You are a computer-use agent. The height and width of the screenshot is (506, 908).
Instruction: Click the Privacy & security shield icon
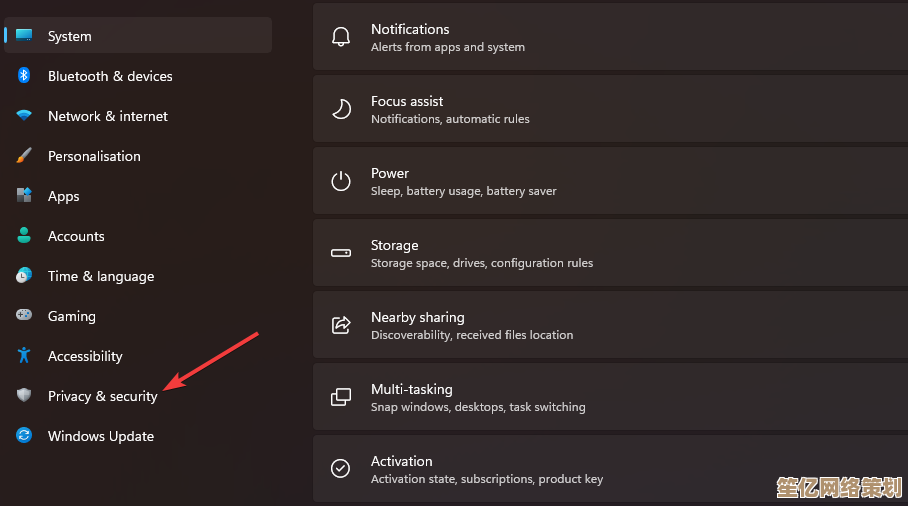click(x=24, y=395)
